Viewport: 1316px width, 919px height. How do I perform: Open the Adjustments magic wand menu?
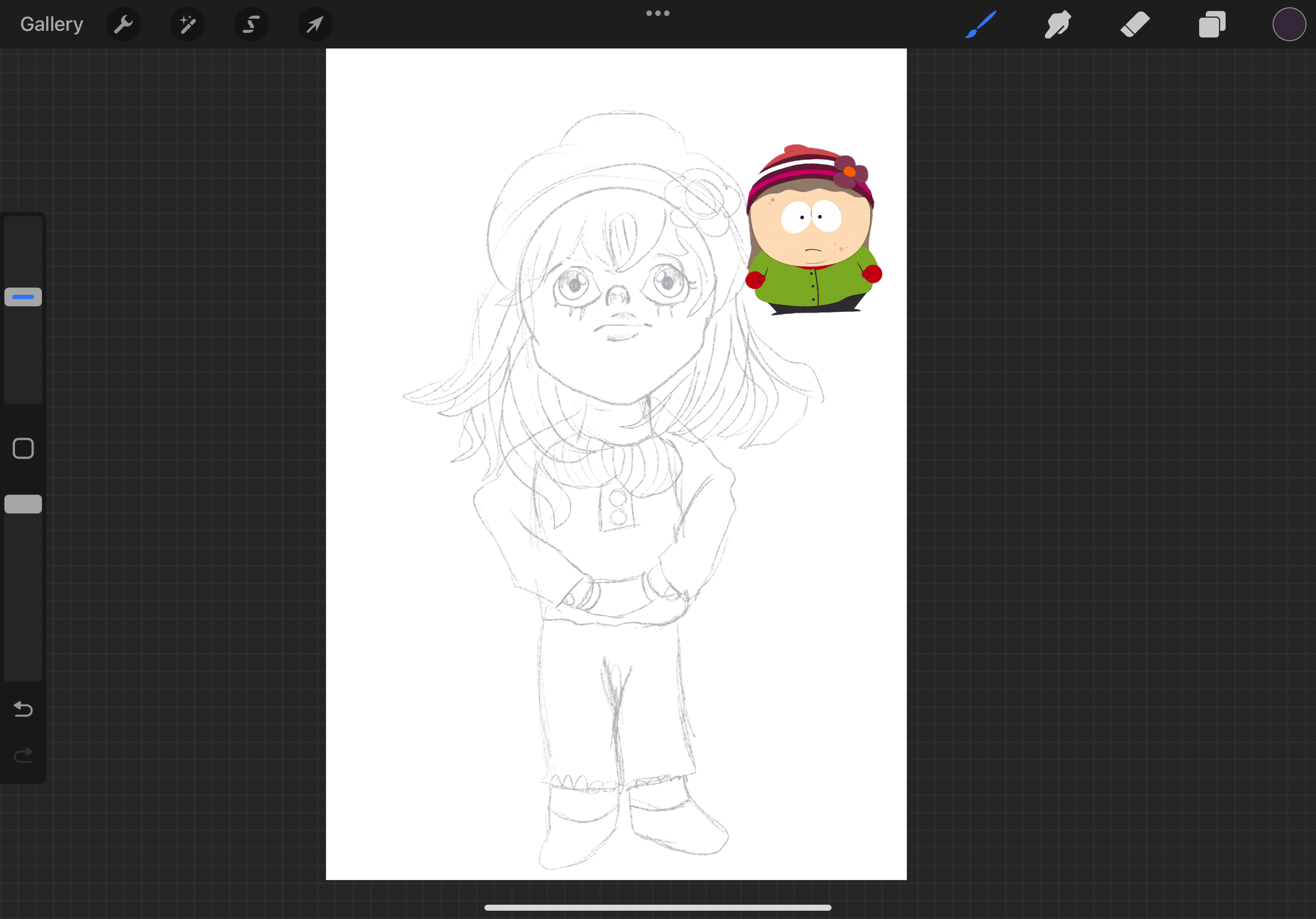(187, 24)
